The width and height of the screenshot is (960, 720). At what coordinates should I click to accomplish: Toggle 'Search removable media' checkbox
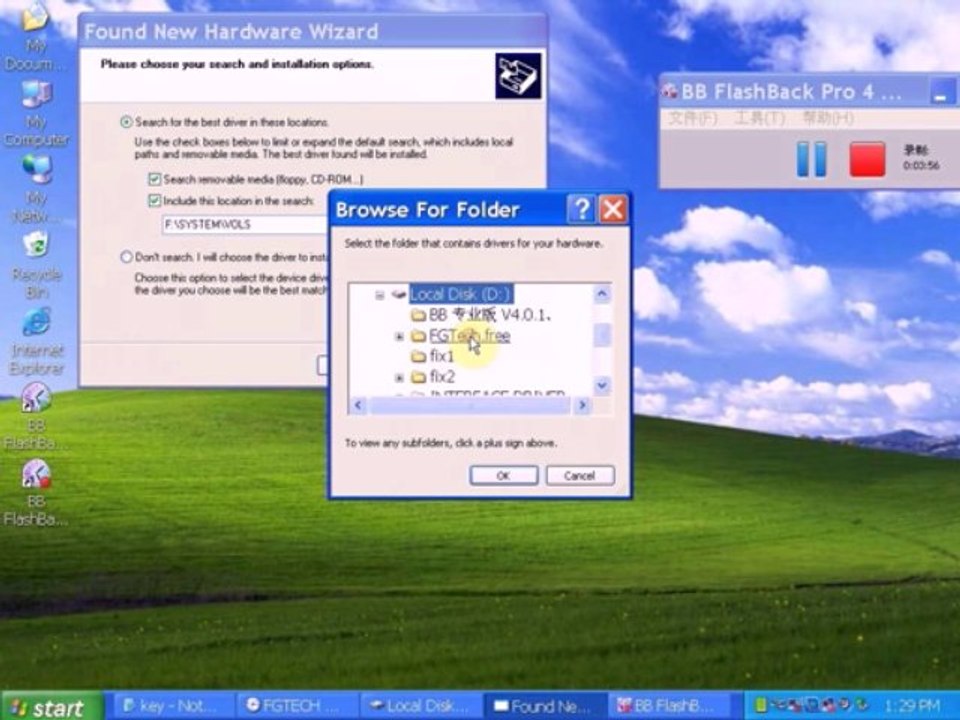[x=154, y=179]
